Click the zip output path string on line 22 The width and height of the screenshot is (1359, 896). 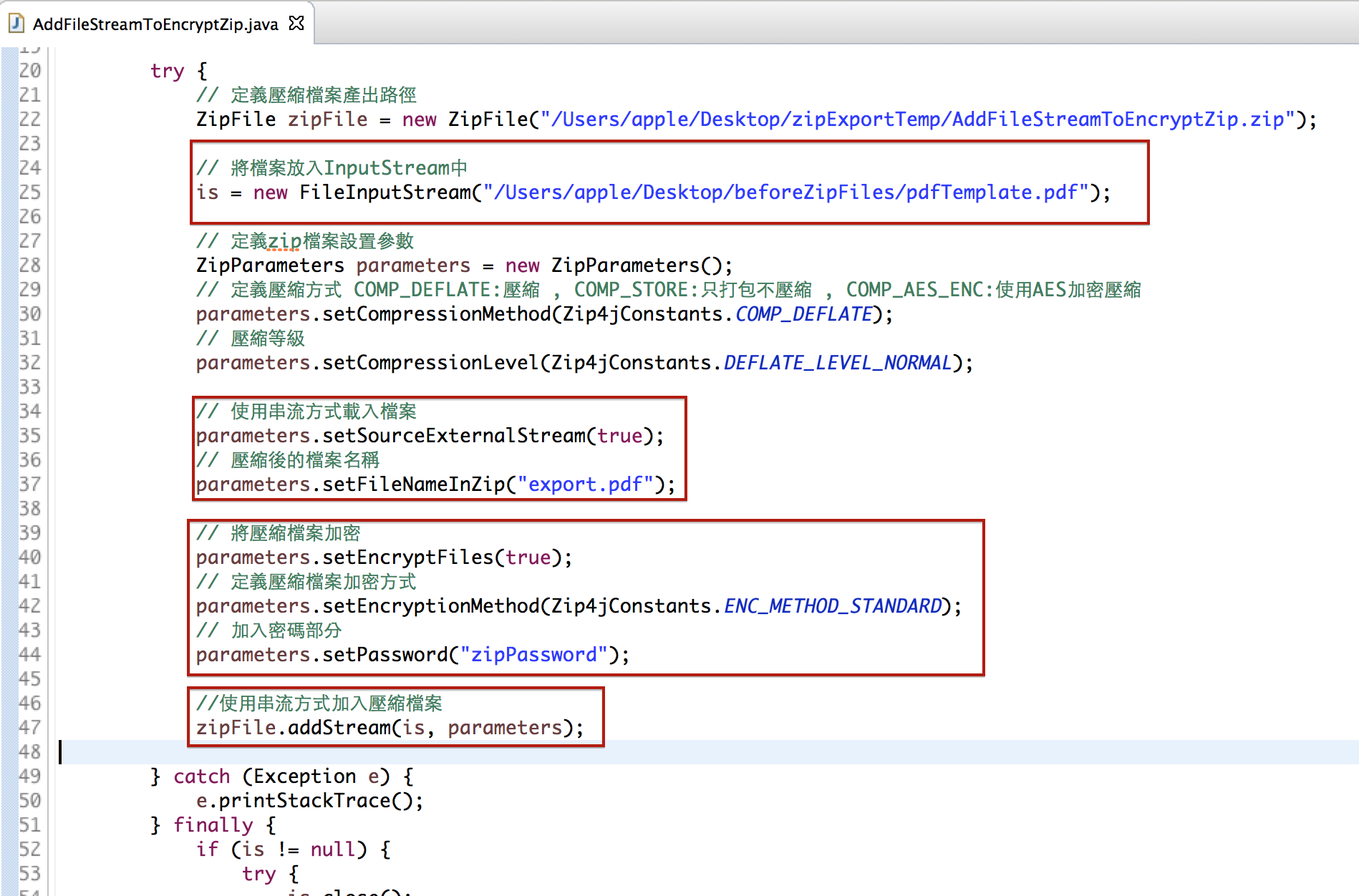pos(918,119)
